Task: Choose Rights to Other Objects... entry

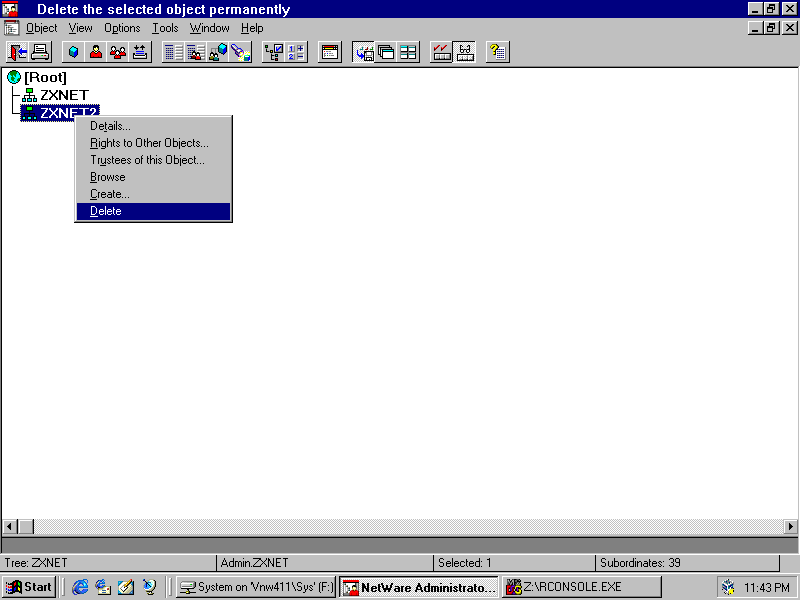Action: (153, 143)
